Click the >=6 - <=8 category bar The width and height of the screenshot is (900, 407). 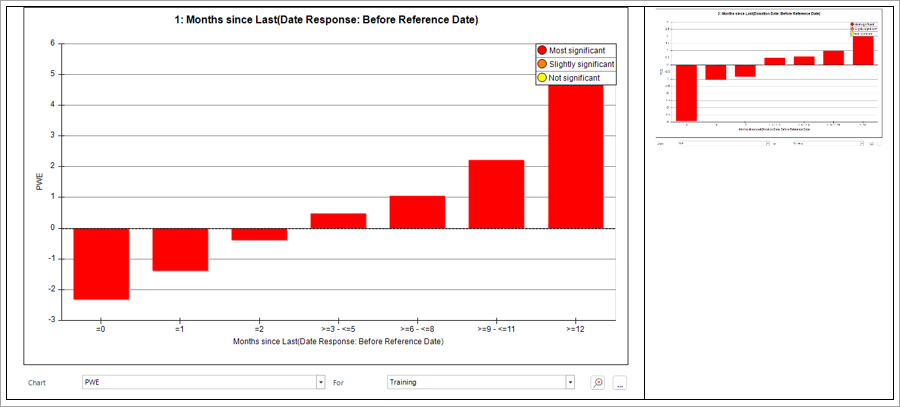coord(417,212)
